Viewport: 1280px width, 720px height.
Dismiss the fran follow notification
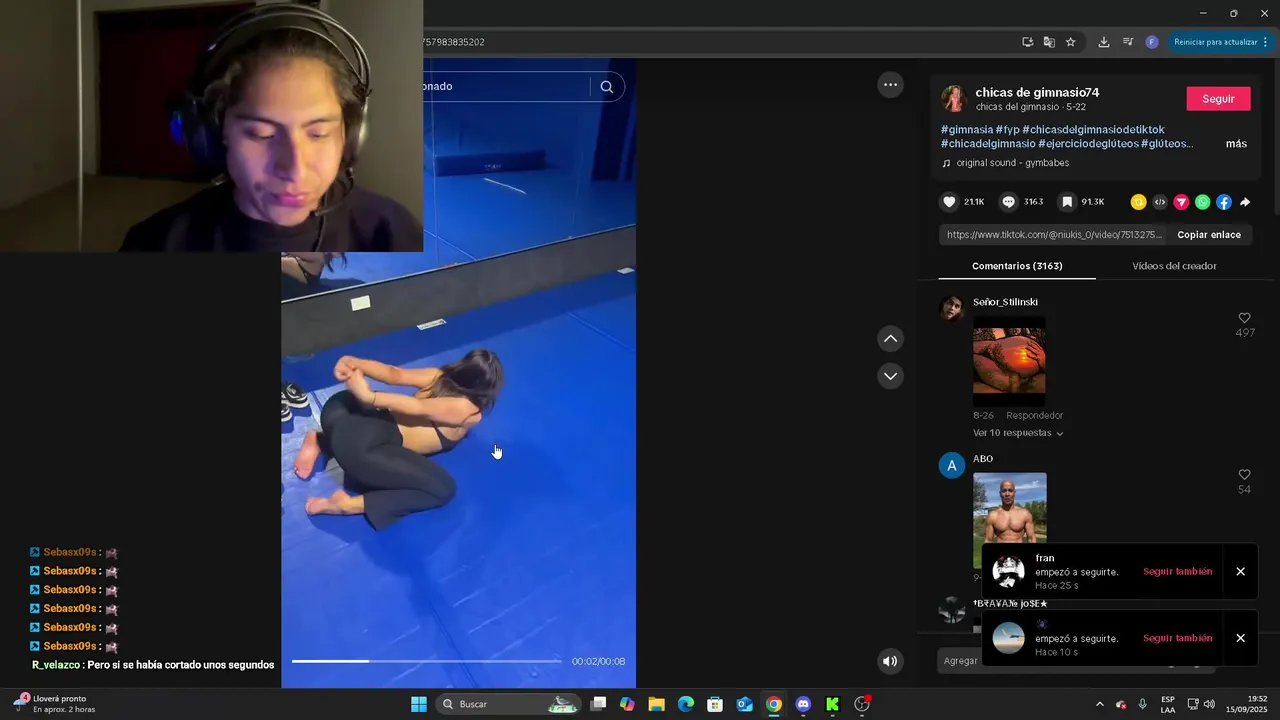click(x=1240, y=572)
